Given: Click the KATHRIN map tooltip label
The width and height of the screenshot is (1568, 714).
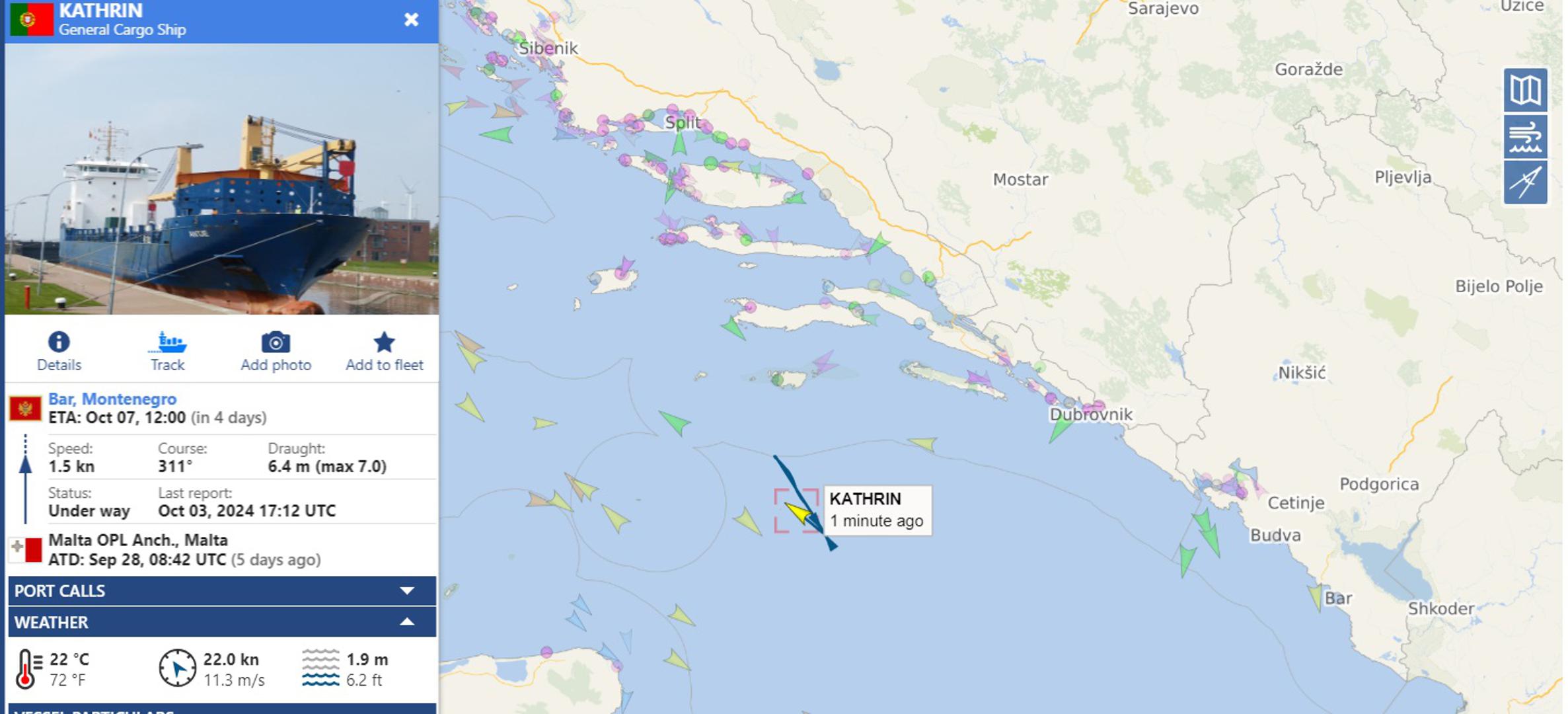Looking at the screenshot, I should [x=877, y=510].
